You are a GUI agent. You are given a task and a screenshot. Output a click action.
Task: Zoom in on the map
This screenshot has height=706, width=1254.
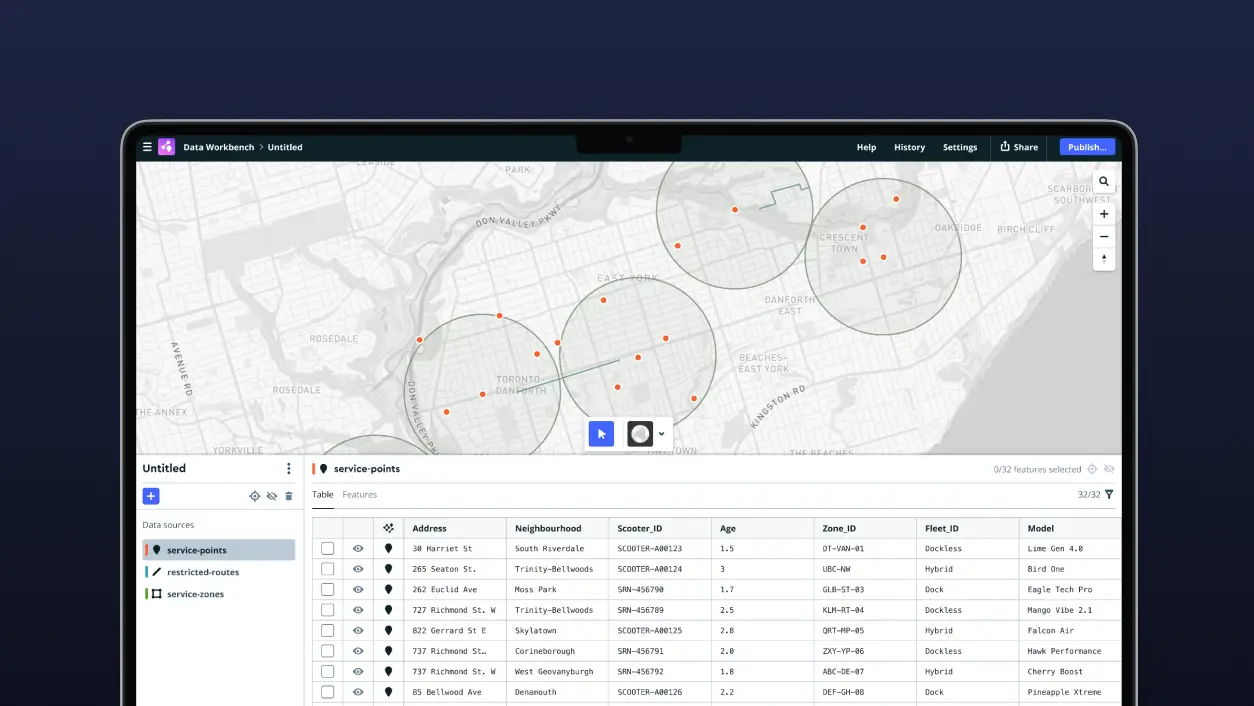(1104, 214)
